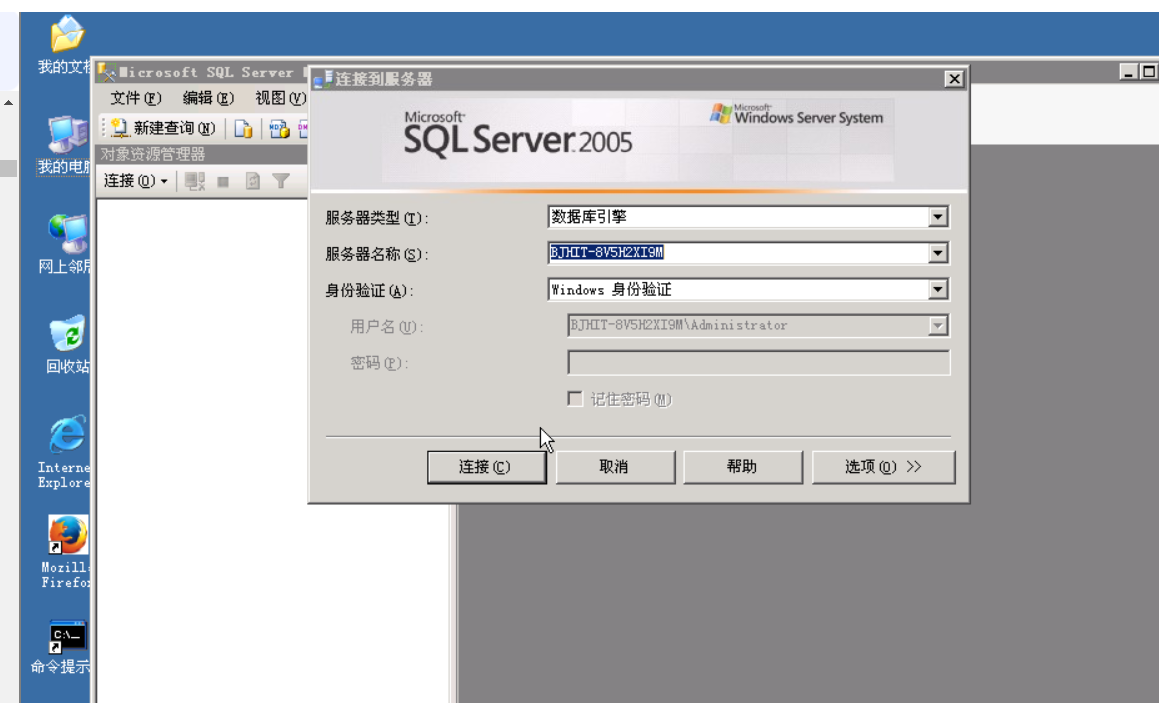Click the 帮助 help button

[x=743, y=467]
